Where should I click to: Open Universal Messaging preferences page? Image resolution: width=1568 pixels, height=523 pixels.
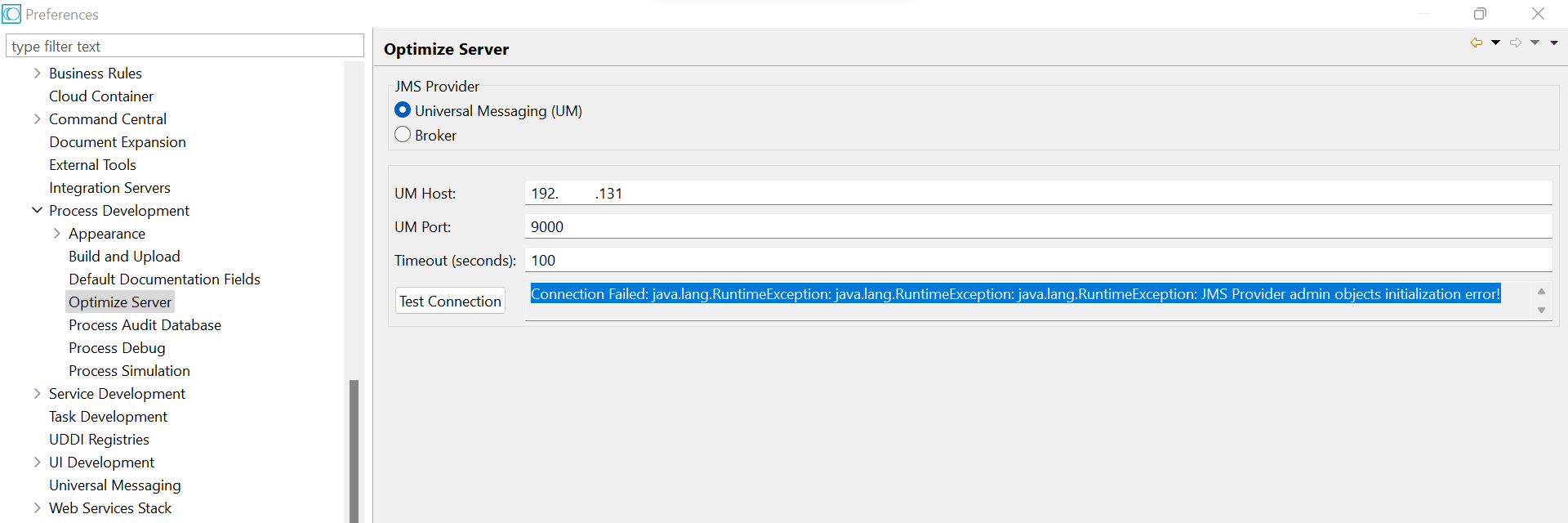(114, 485)
